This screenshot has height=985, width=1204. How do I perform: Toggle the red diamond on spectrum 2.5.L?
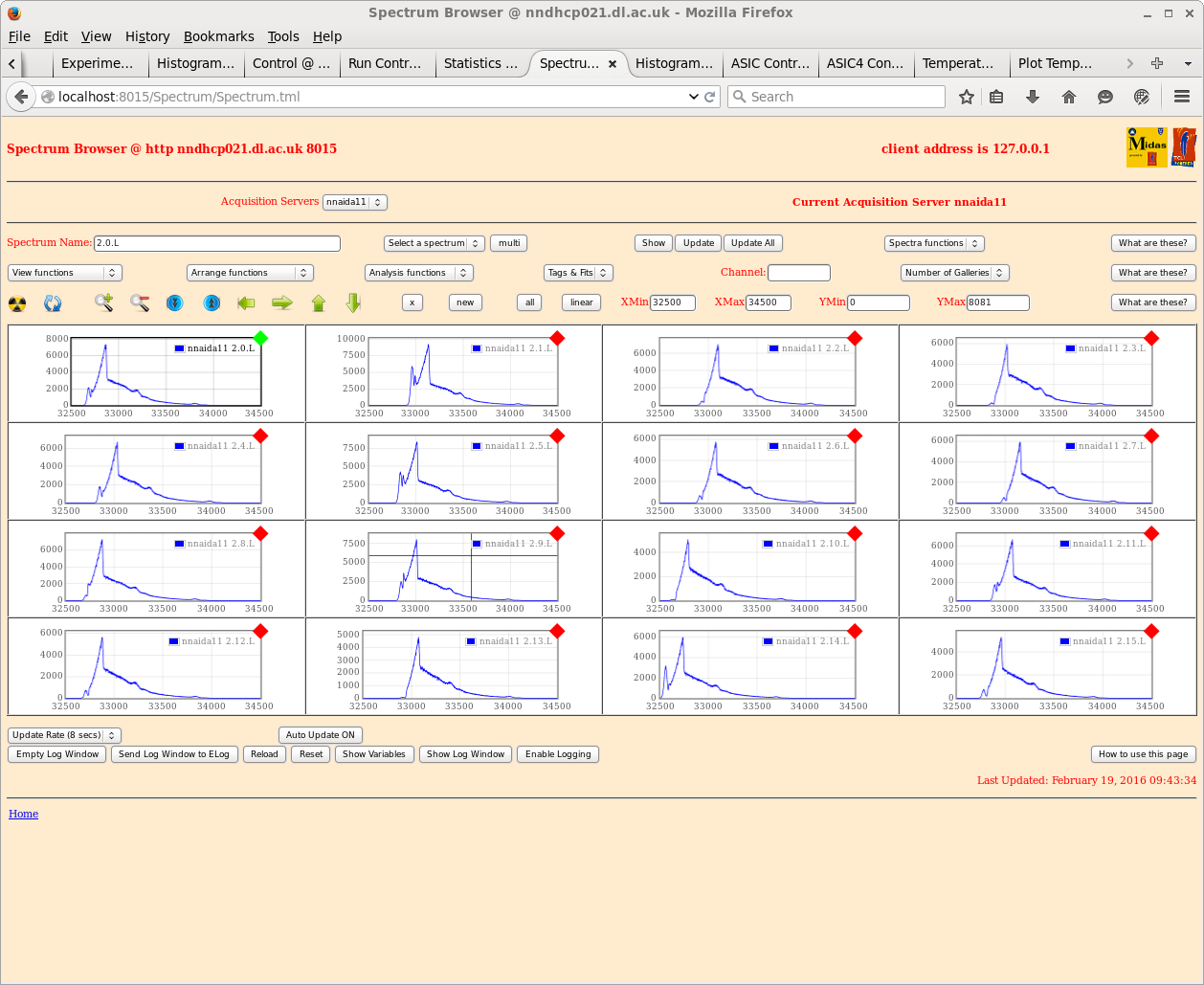pyautogui.click(x=557, y=437)
